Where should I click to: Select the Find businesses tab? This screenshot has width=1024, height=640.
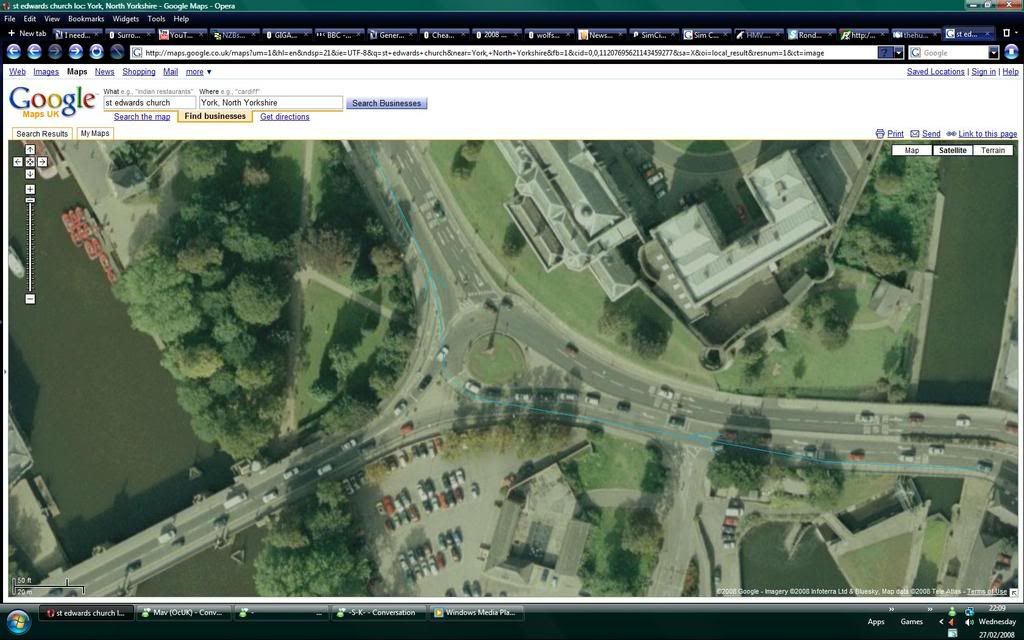pos(215,116)
